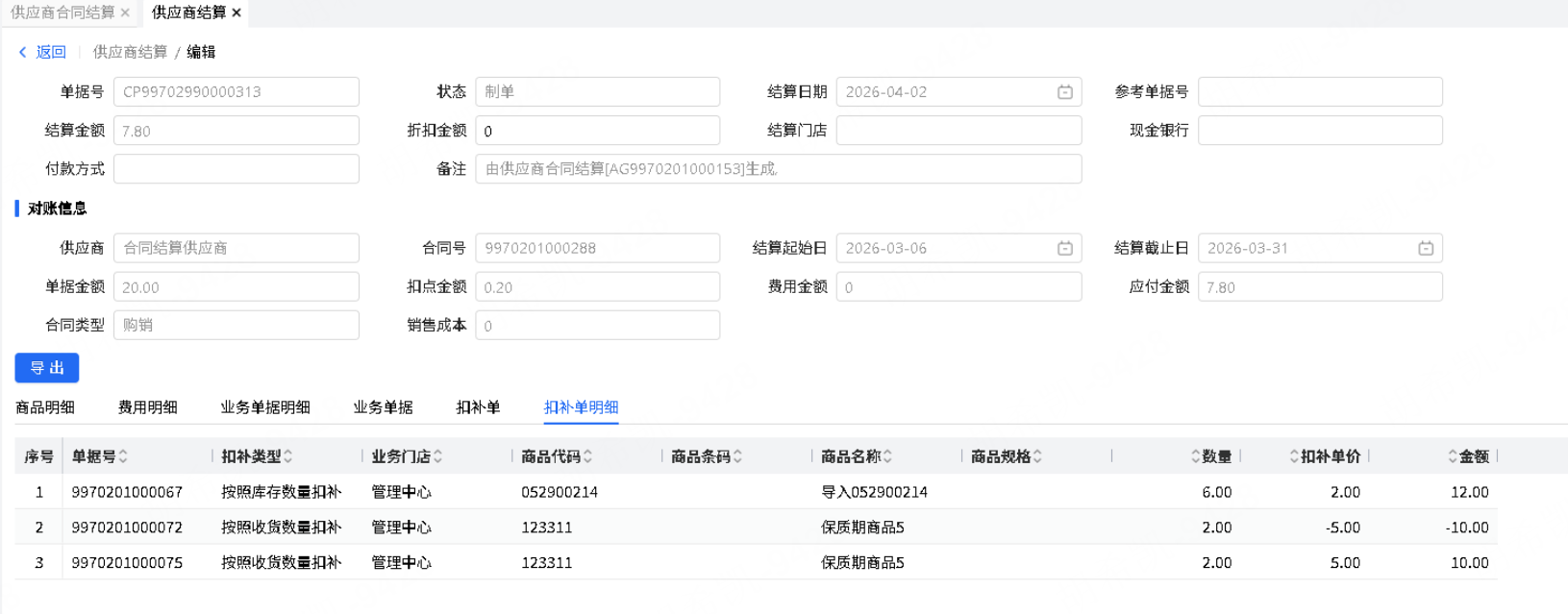
Task: Click the 序号 column header
Action: [39, 456]
